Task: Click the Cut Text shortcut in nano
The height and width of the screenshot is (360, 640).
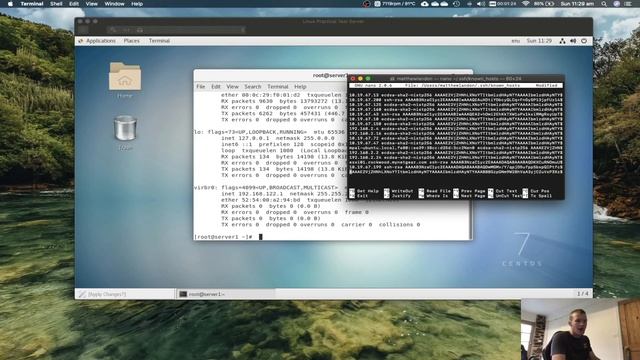Action: coord(503,191)
